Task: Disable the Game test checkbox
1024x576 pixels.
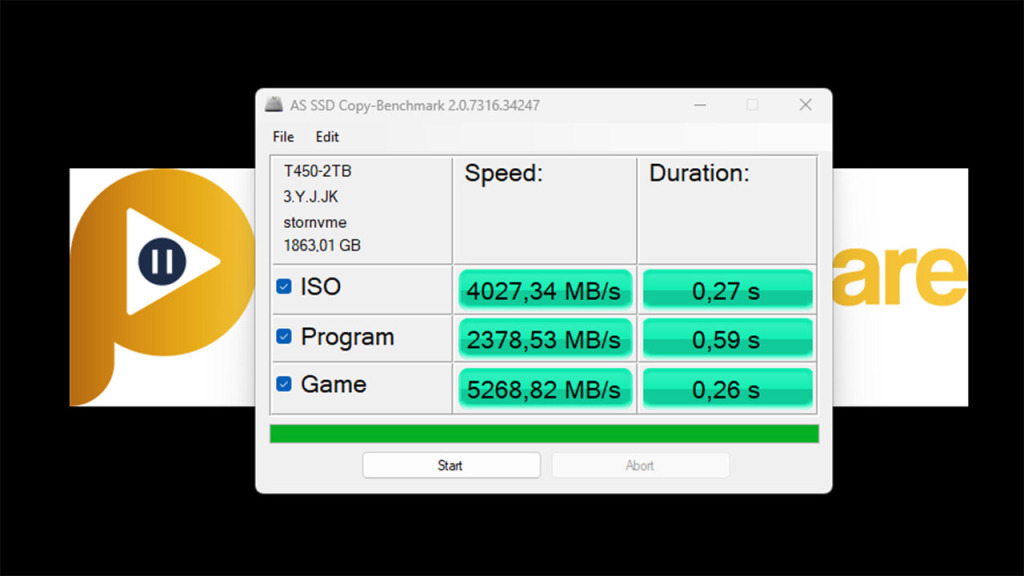Action: click(x=283, y=384)
